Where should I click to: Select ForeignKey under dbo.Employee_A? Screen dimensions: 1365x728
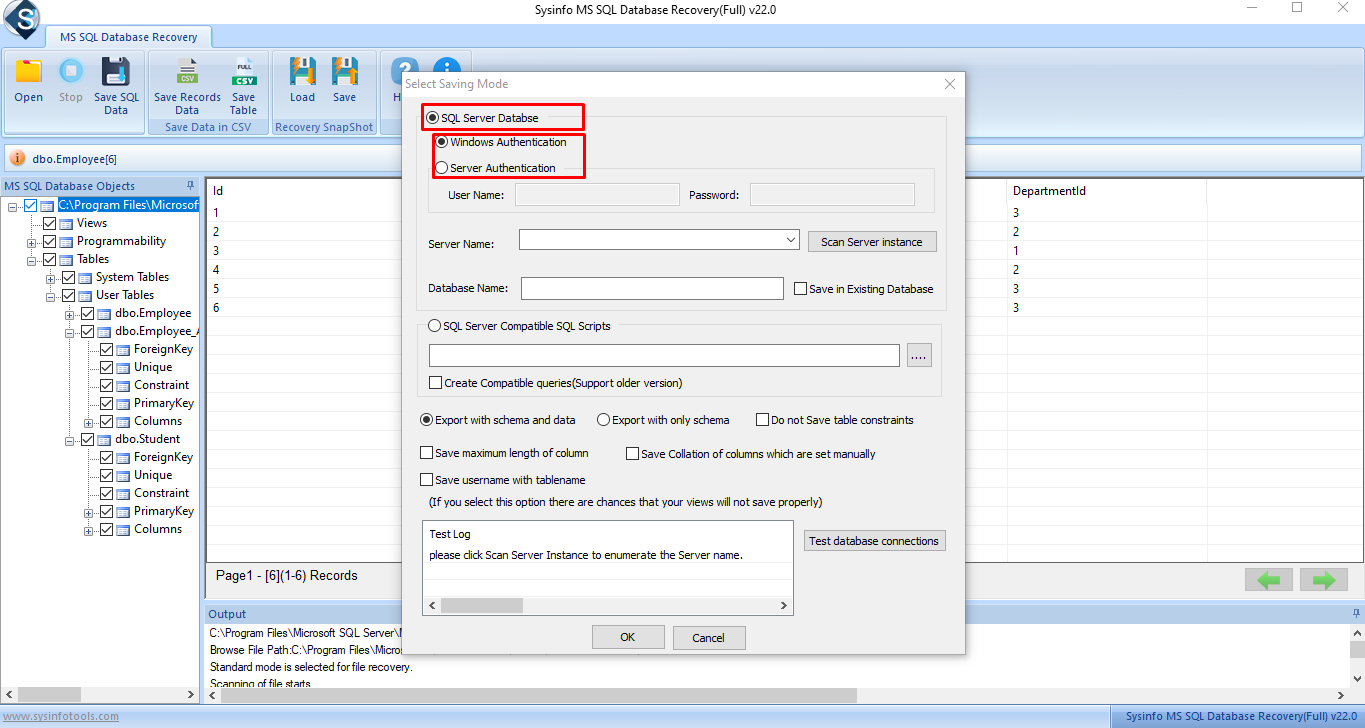pos(164,350)
